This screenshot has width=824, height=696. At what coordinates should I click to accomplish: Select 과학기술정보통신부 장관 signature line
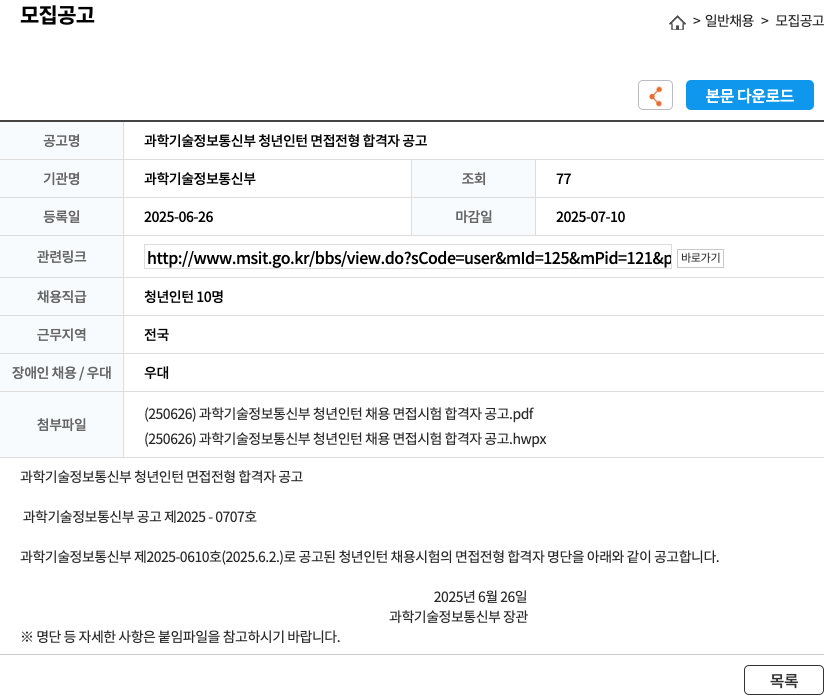tap(458, 616)
